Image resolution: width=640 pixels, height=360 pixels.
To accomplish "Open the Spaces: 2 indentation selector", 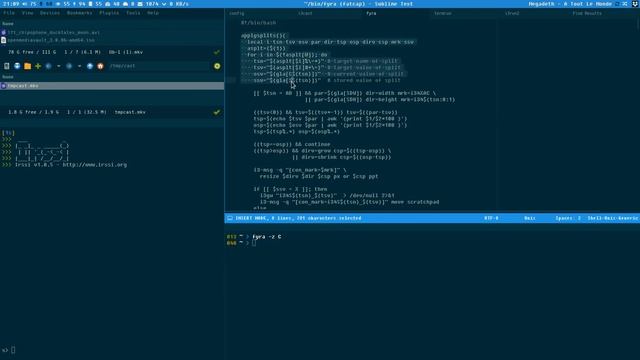I will [568, 218].
